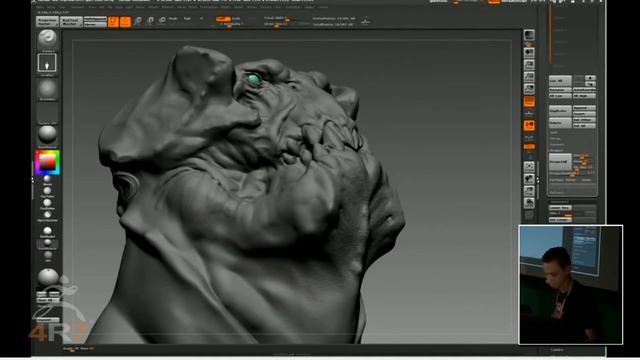Screen dimensions: 640x360
Task: Expand the Merge section in SubTool panel
Action: [555, 139]
